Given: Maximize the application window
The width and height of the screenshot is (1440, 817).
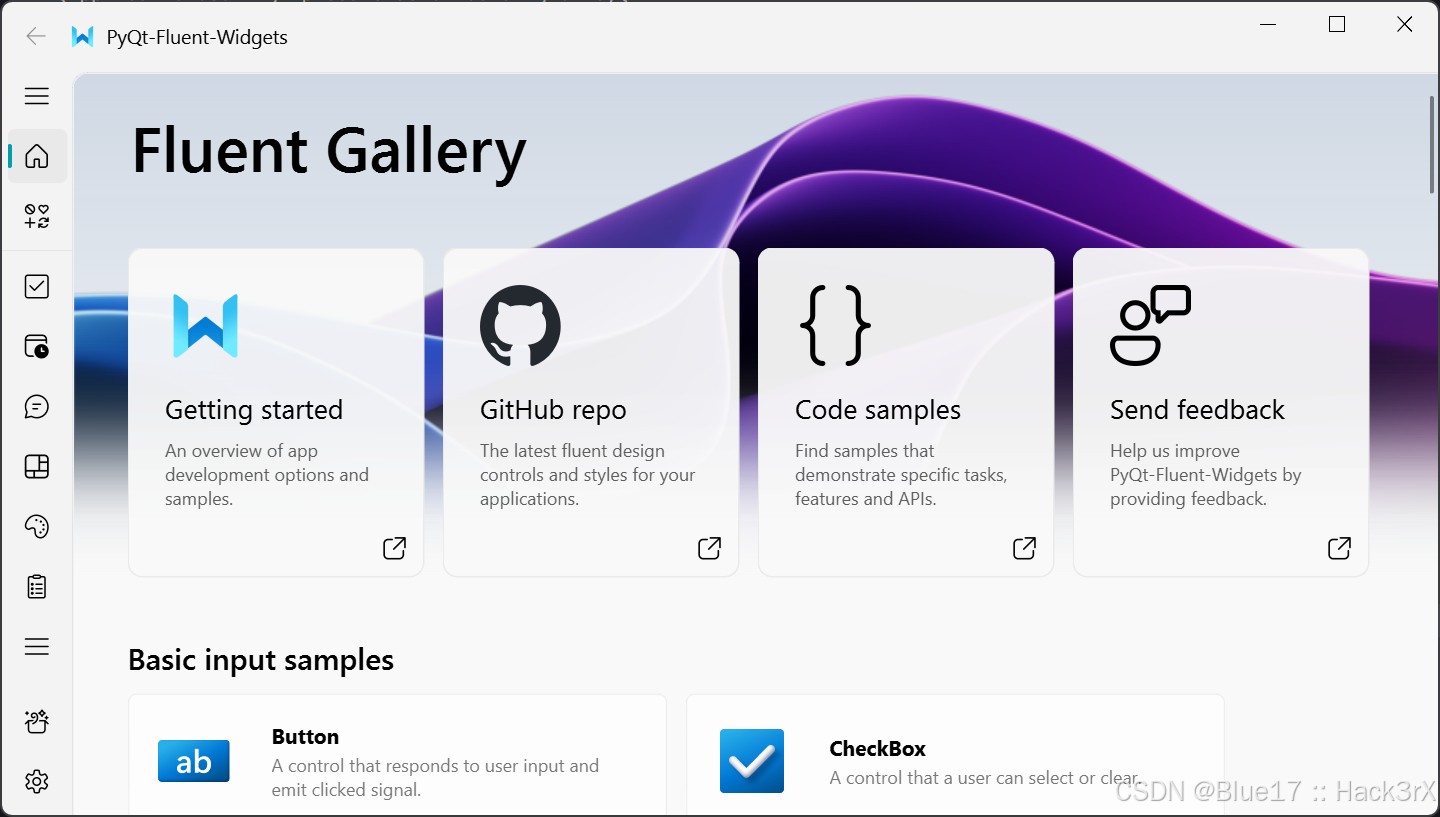Looking at the screenshot, I should [x=1336, y=25].
